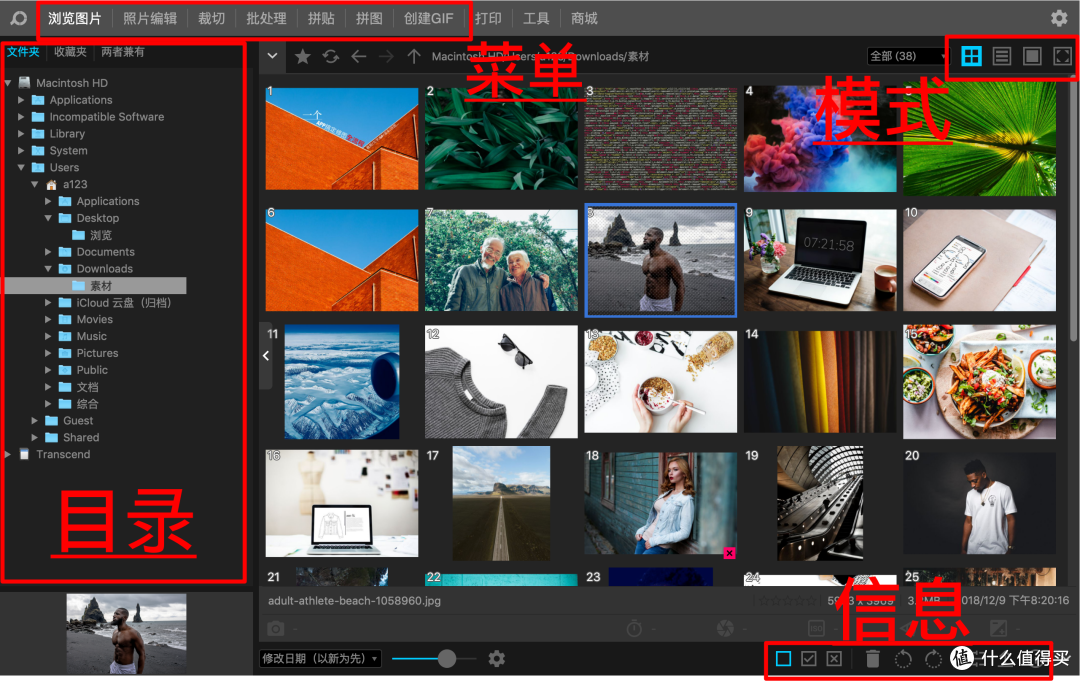Open the settings gear in top bar
This screenshot has width=1080, height=681.
(x=1059, y=18)
